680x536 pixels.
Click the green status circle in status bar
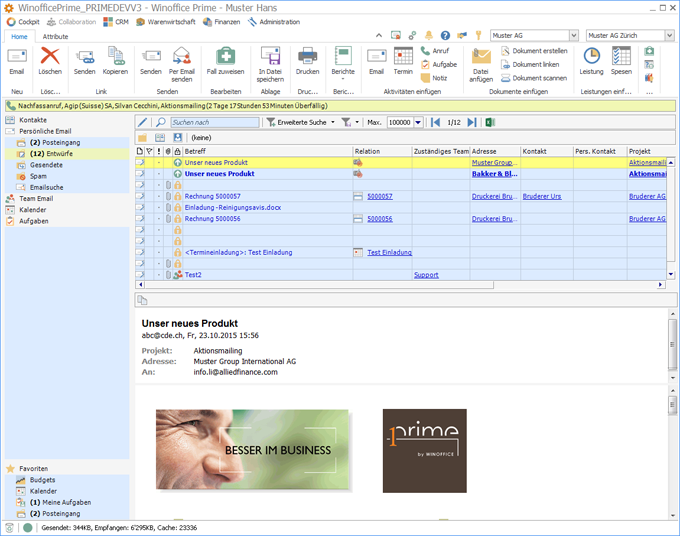tap(28, 528)
